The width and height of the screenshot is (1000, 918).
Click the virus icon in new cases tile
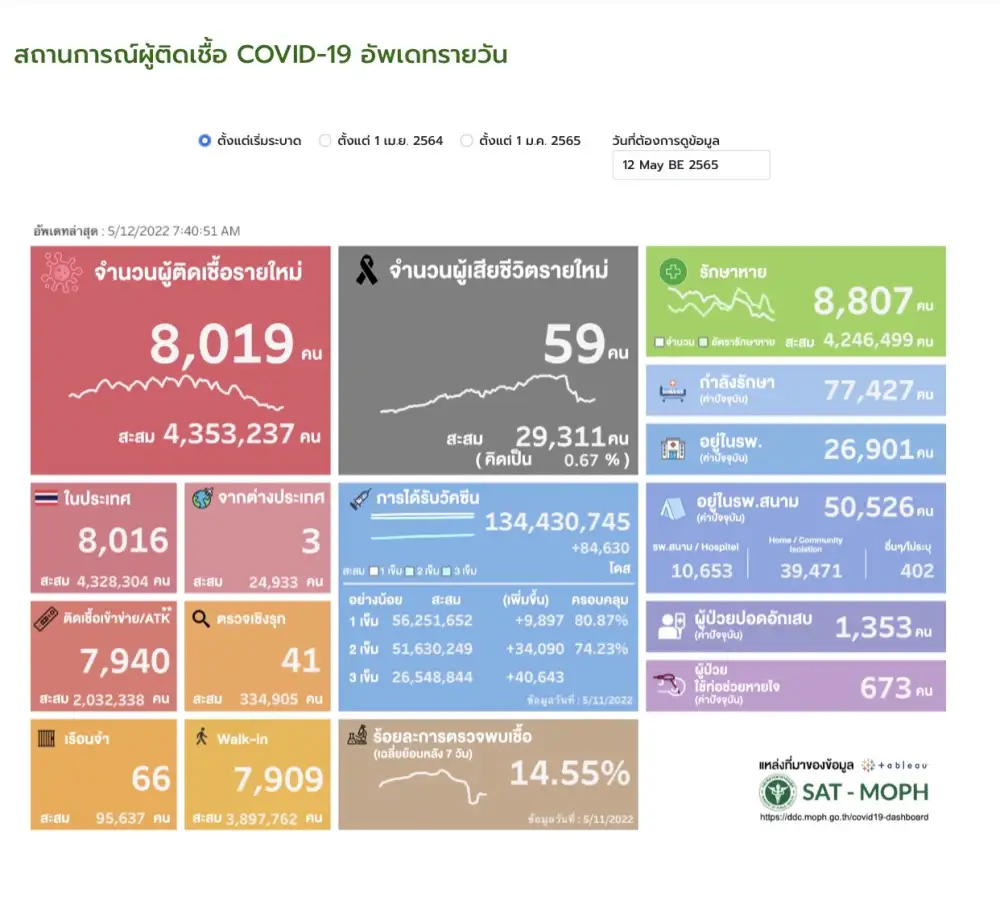62,272
